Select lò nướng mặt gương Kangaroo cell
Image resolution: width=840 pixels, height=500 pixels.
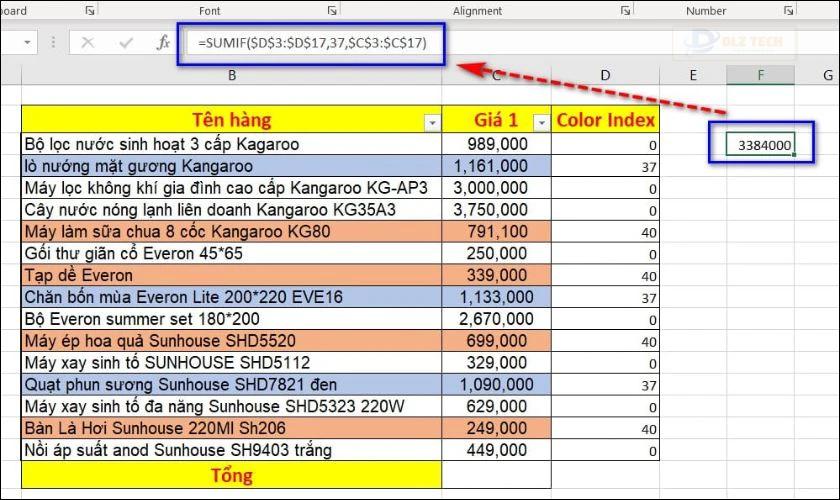click(x=231, y=166)
